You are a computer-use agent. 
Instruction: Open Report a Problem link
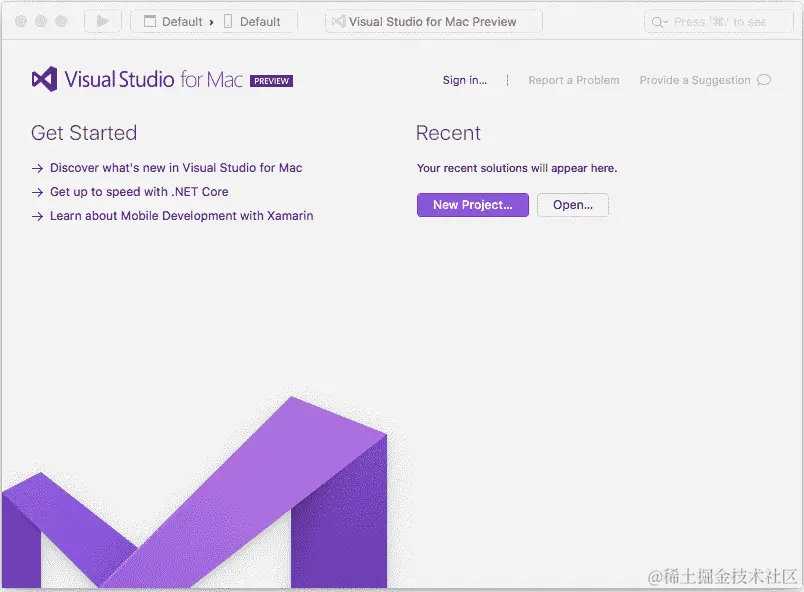(574, 80)
